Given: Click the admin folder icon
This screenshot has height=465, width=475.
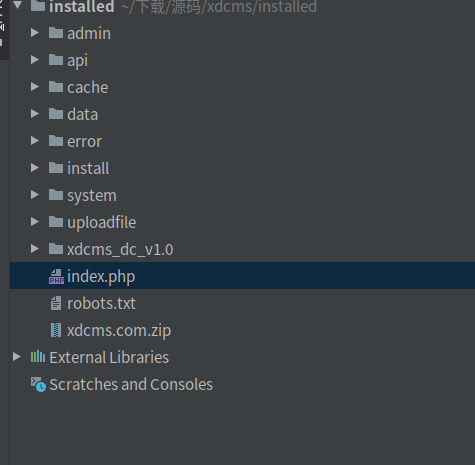Looking at the screenshot, I should [56, 33].
